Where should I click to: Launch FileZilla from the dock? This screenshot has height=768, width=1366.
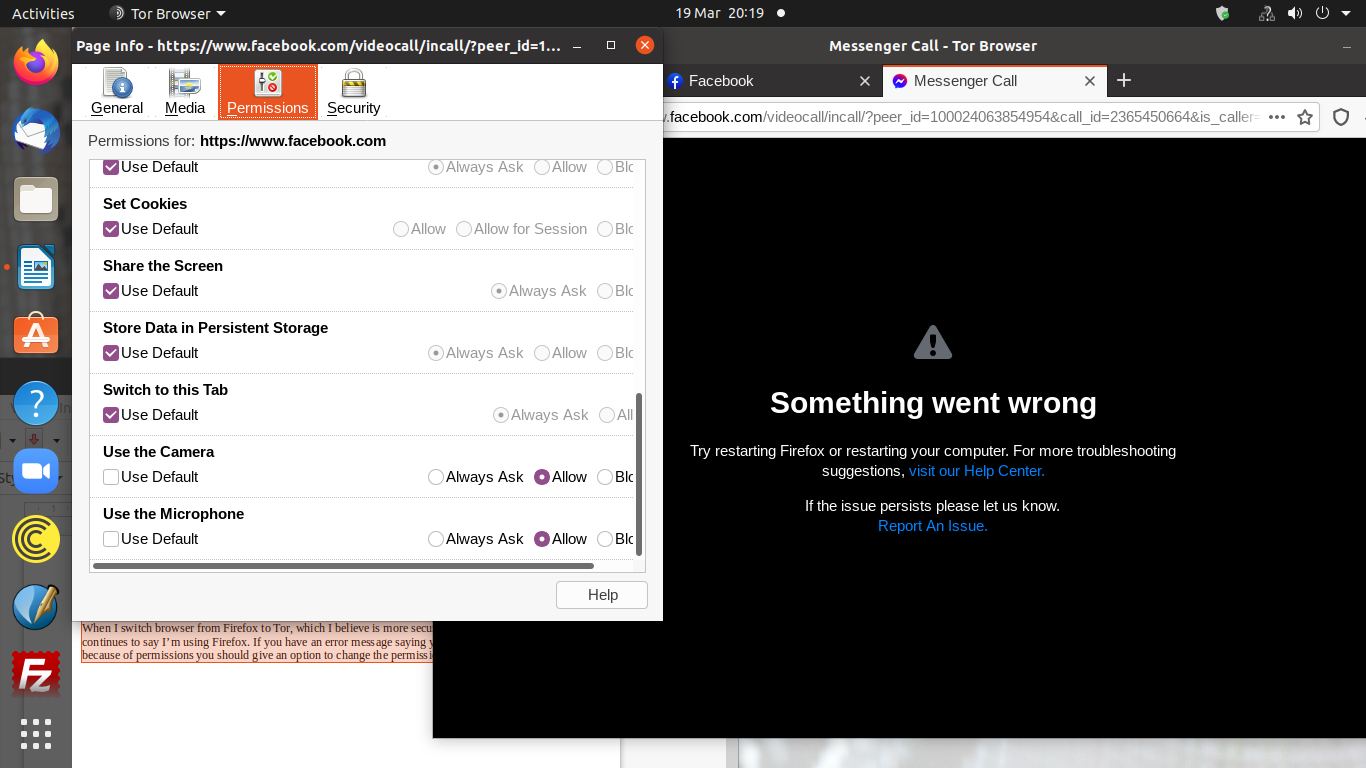tap(36, 675)
